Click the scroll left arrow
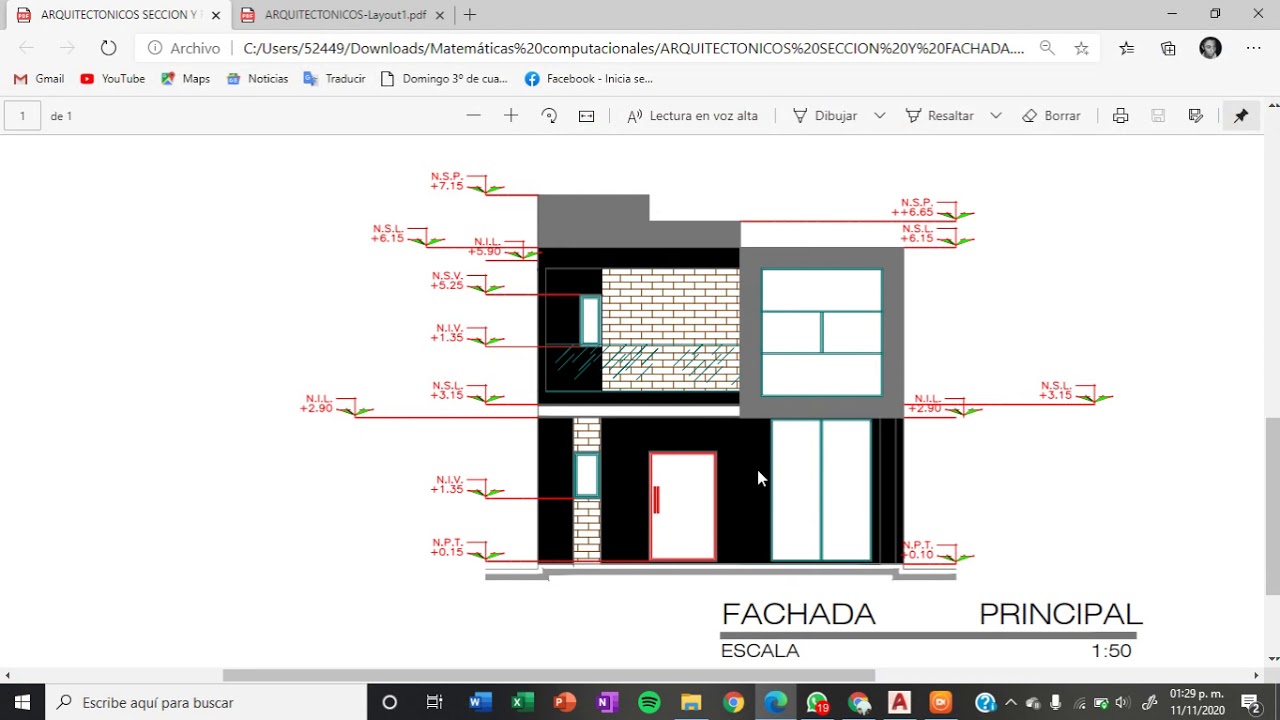 coord(8,676)
